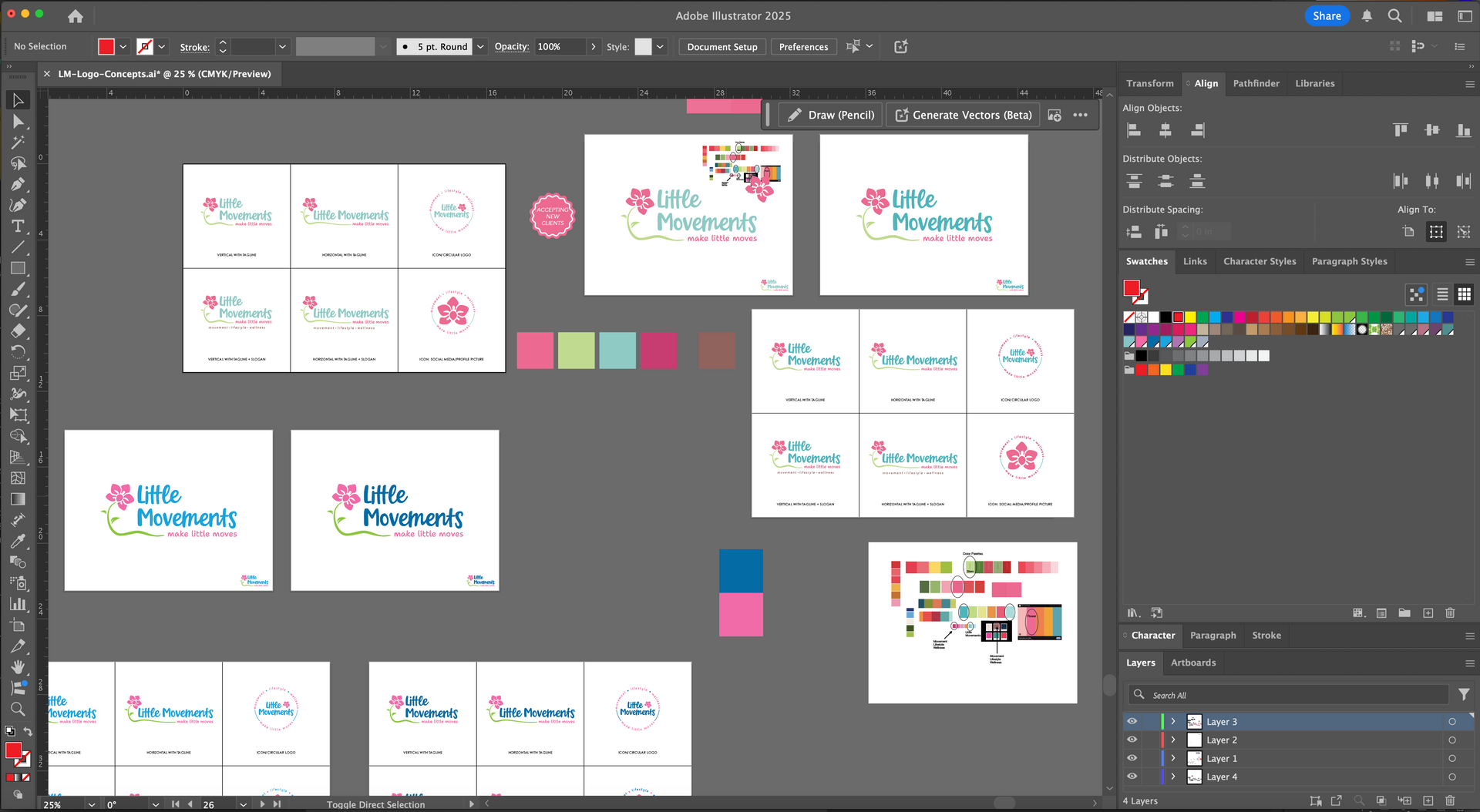Select the Eraser tool
The width and height of the screenshot is (1480, 812).
pyautogui.click(x=18, y=331)
